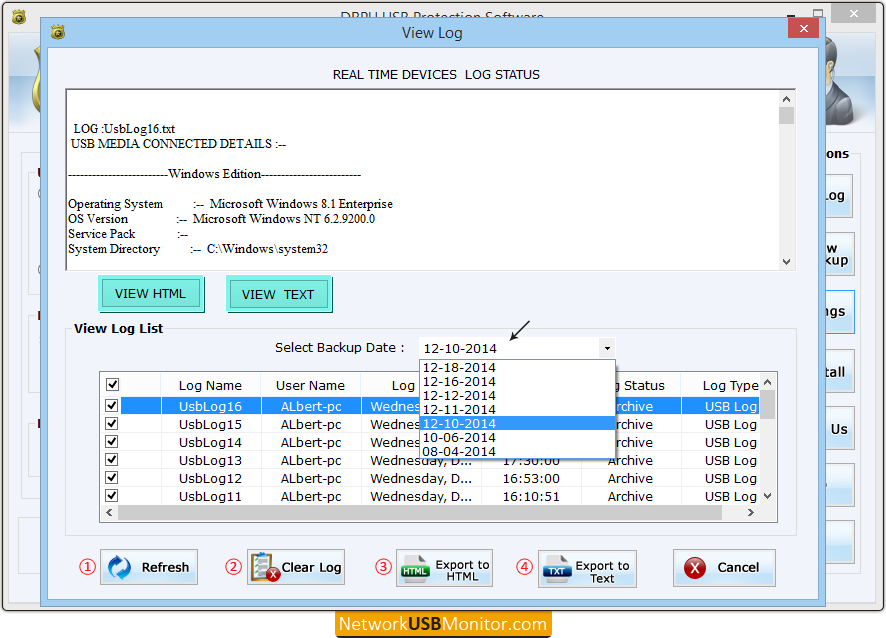This screenshot has width=886, height=638.
Task: Click the Clear Log clipboard icon
Action: point(264,567)
